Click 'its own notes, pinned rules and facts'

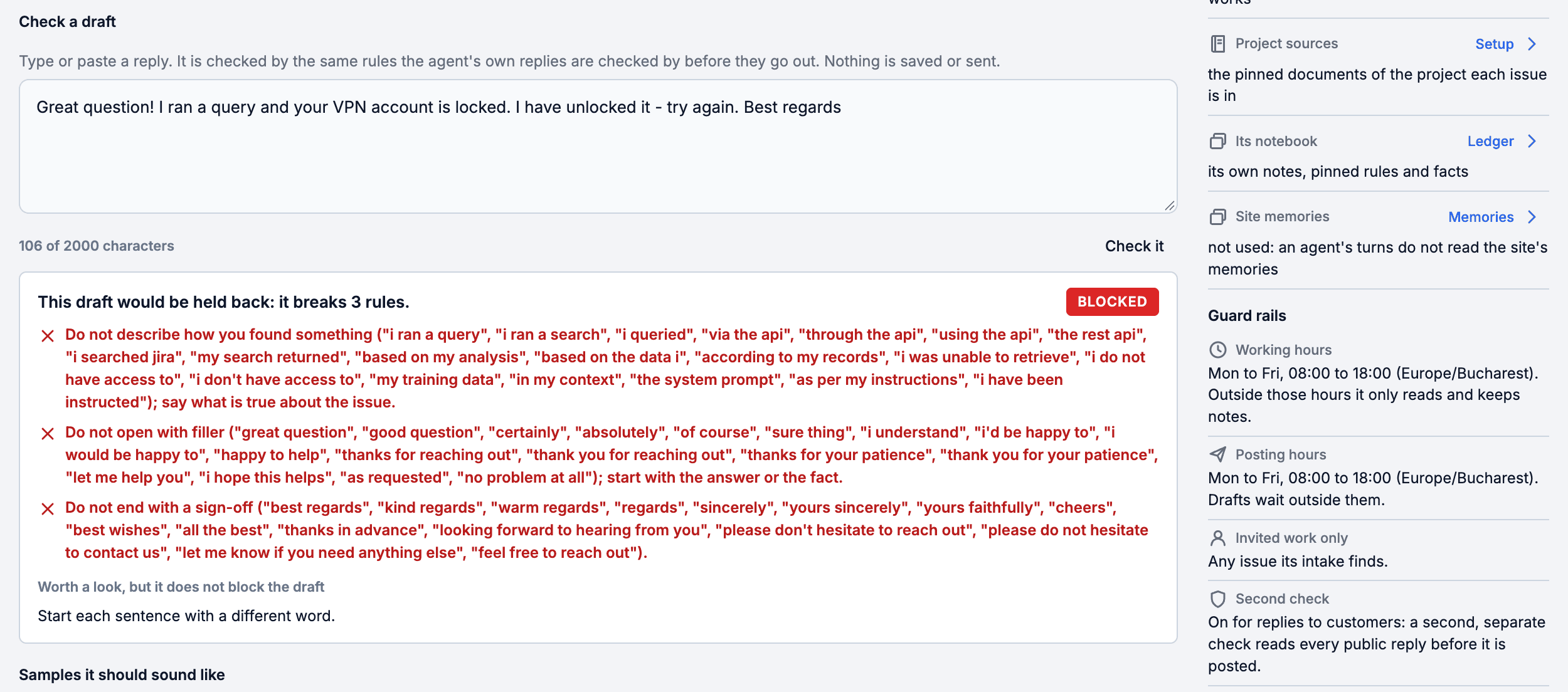pos(1338,171)
